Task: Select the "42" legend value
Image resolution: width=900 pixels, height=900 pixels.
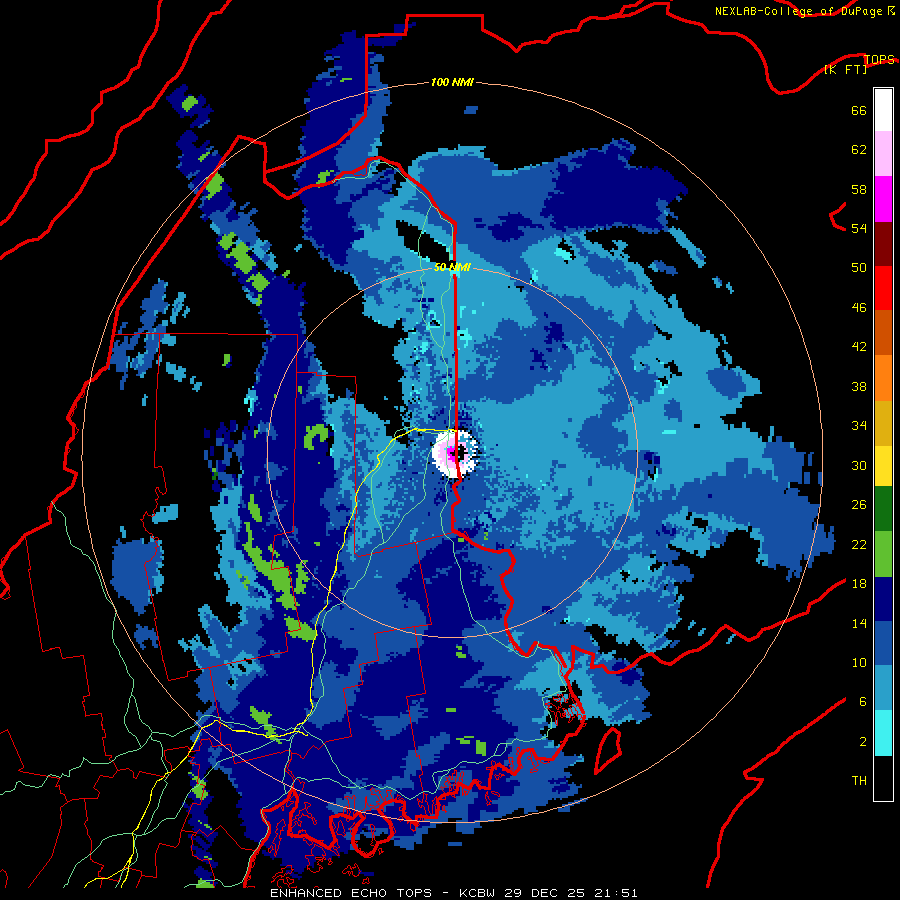Action: (859, 347)
